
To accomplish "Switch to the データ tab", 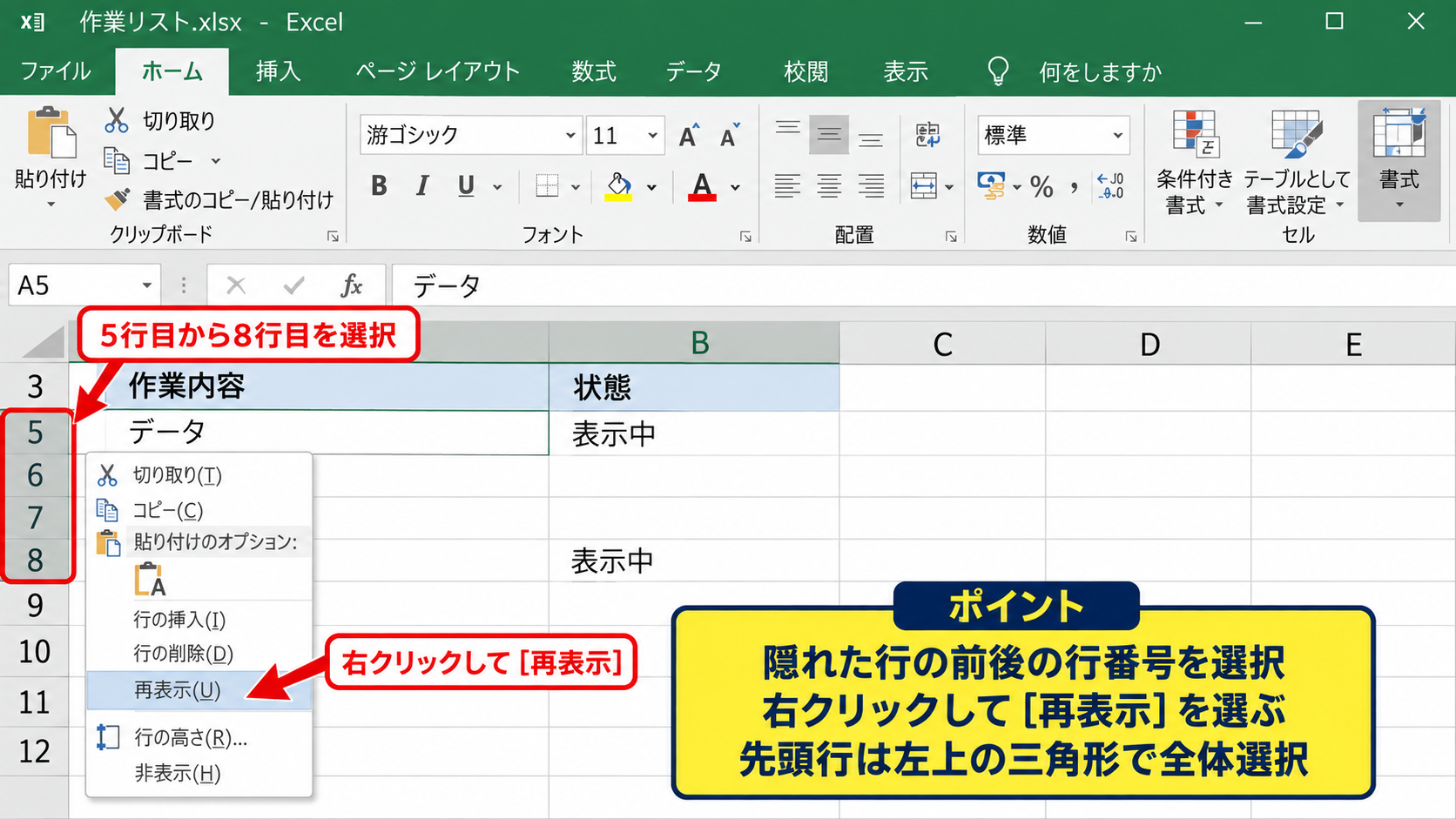I will point(694,71).
